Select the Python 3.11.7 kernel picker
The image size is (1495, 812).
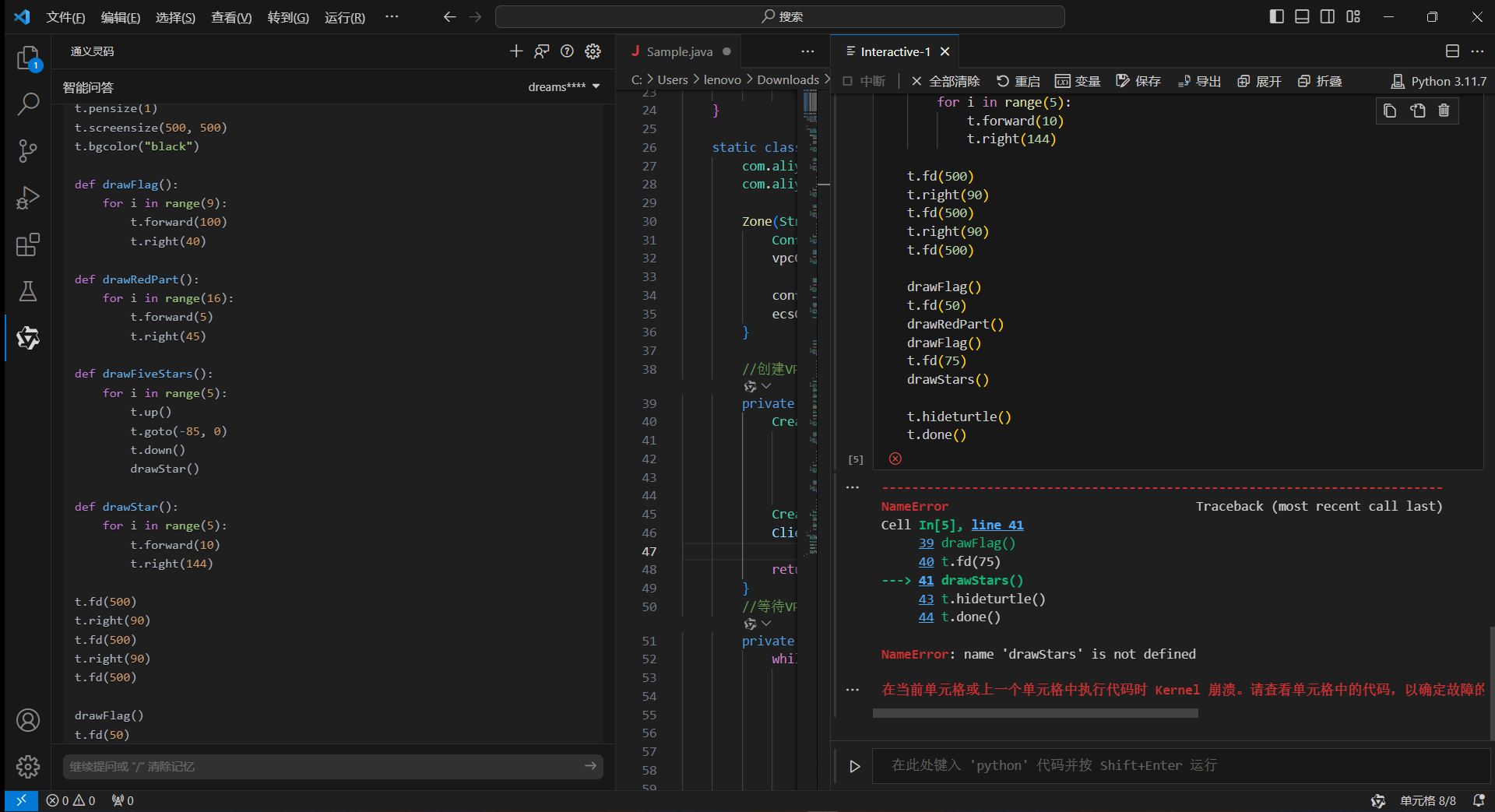1439,81
